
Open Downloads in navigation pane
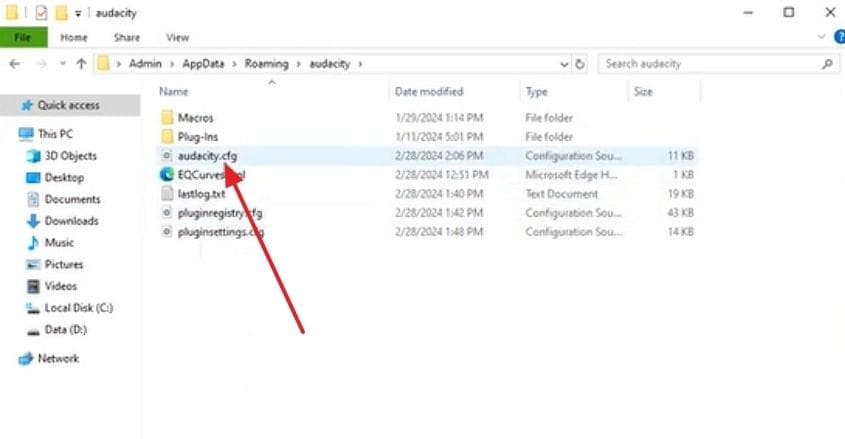point(71,221)
